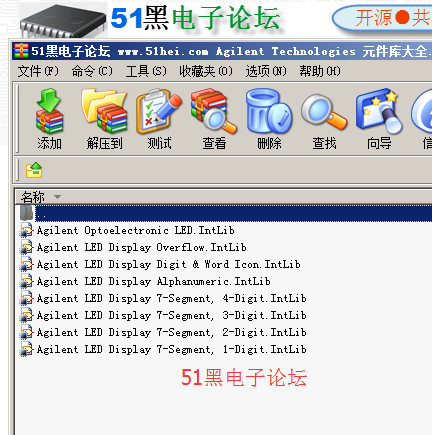Select Agilent Optoelectronic LED.IntLib file
This screenshot has width=432, height=435.
point(136,230)
